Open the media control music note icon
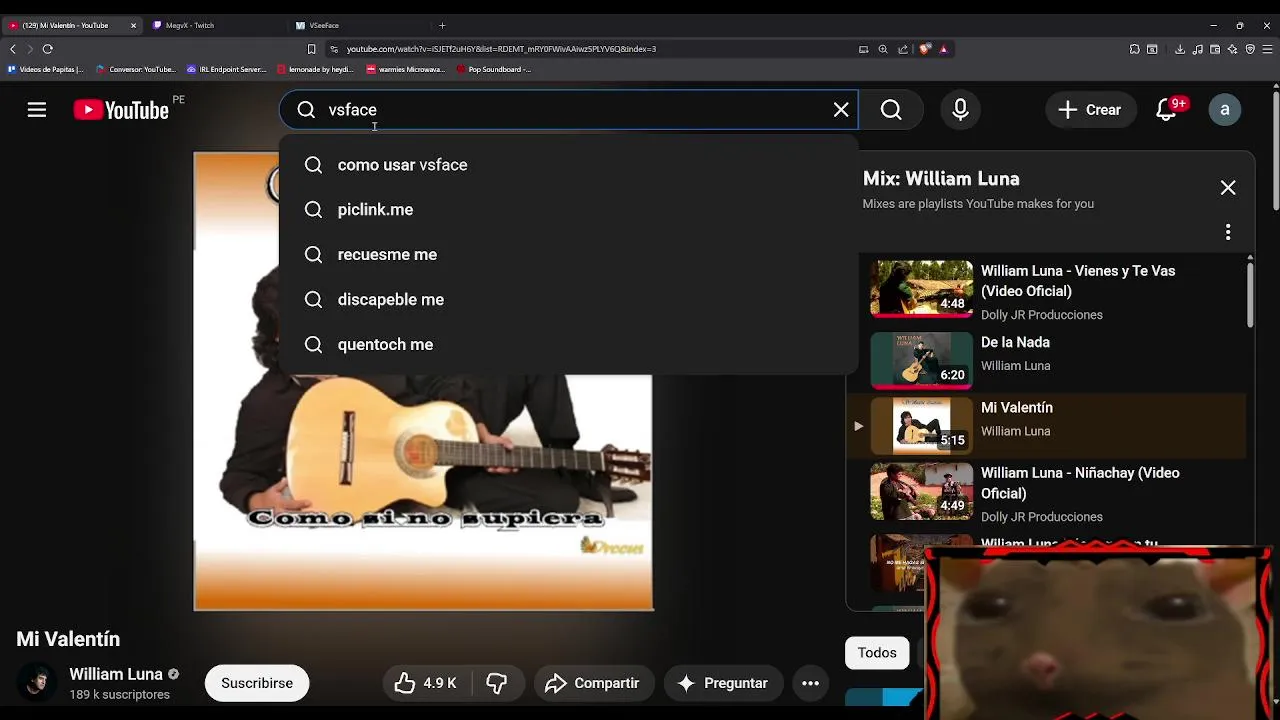 (1198, 49)
